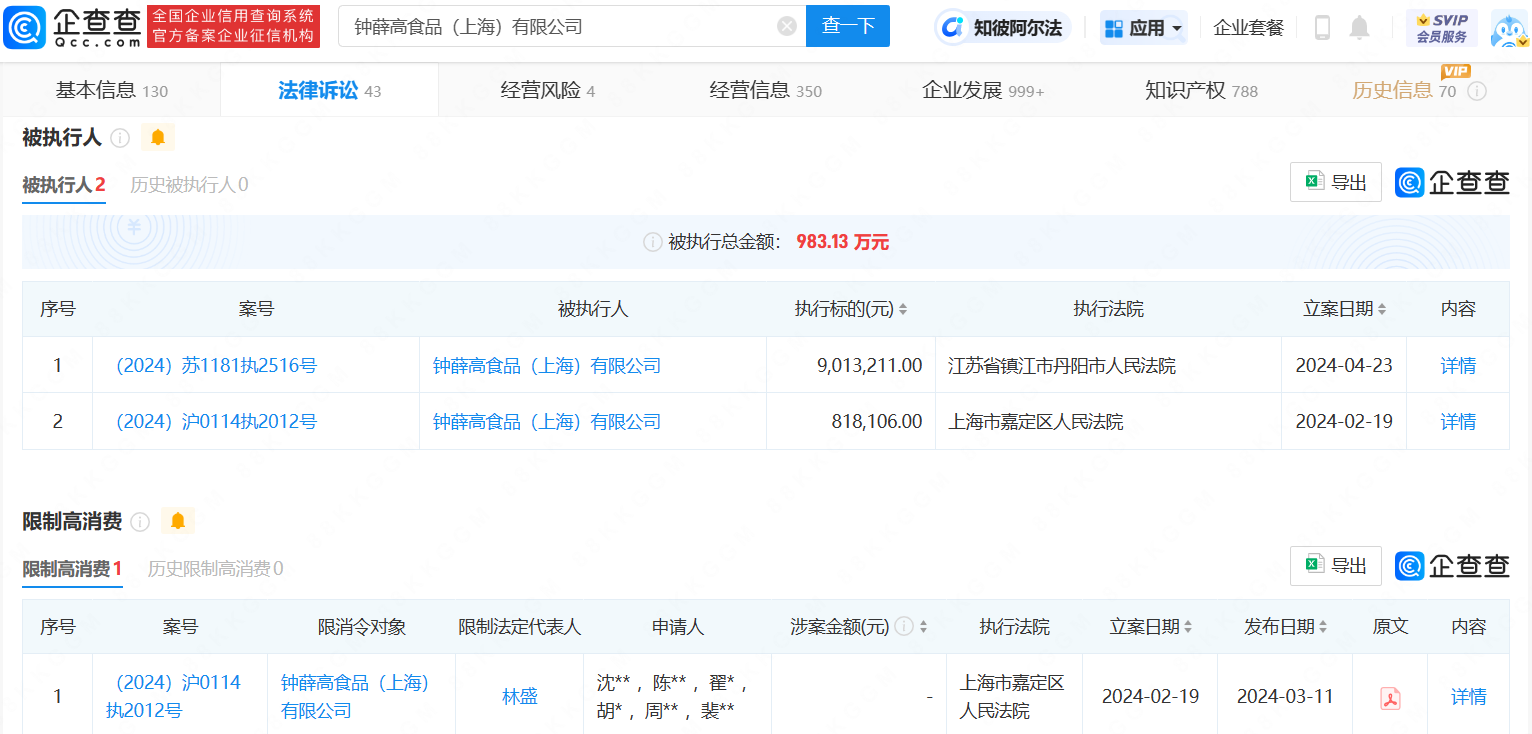Toggle the 限制高消费 monitoring alert bell
Image resolution: width=1532 pixels, height=734 pixels.
pyautogui.click(x=178, y=521)
